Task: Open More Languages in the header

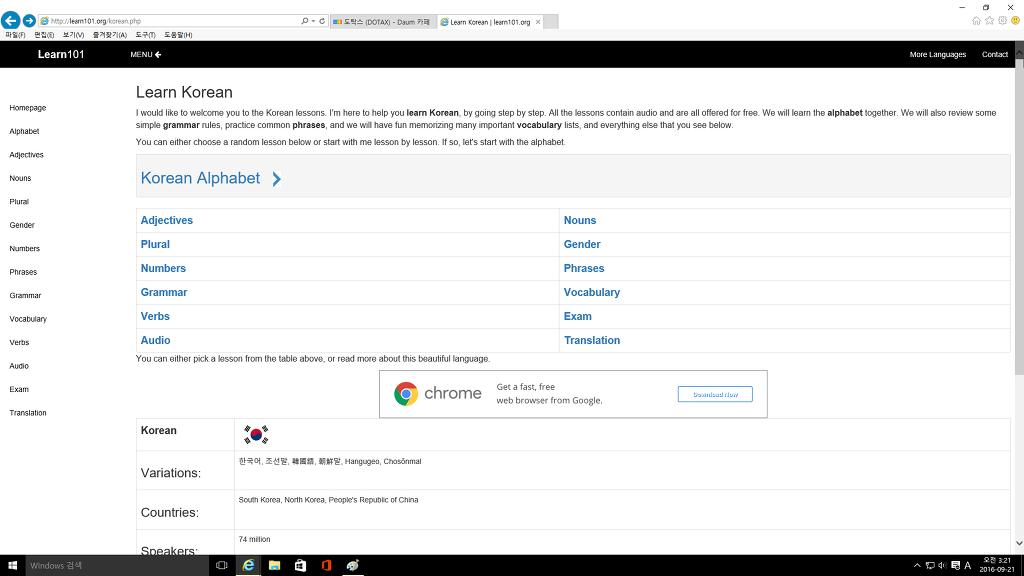Action: 938,54
